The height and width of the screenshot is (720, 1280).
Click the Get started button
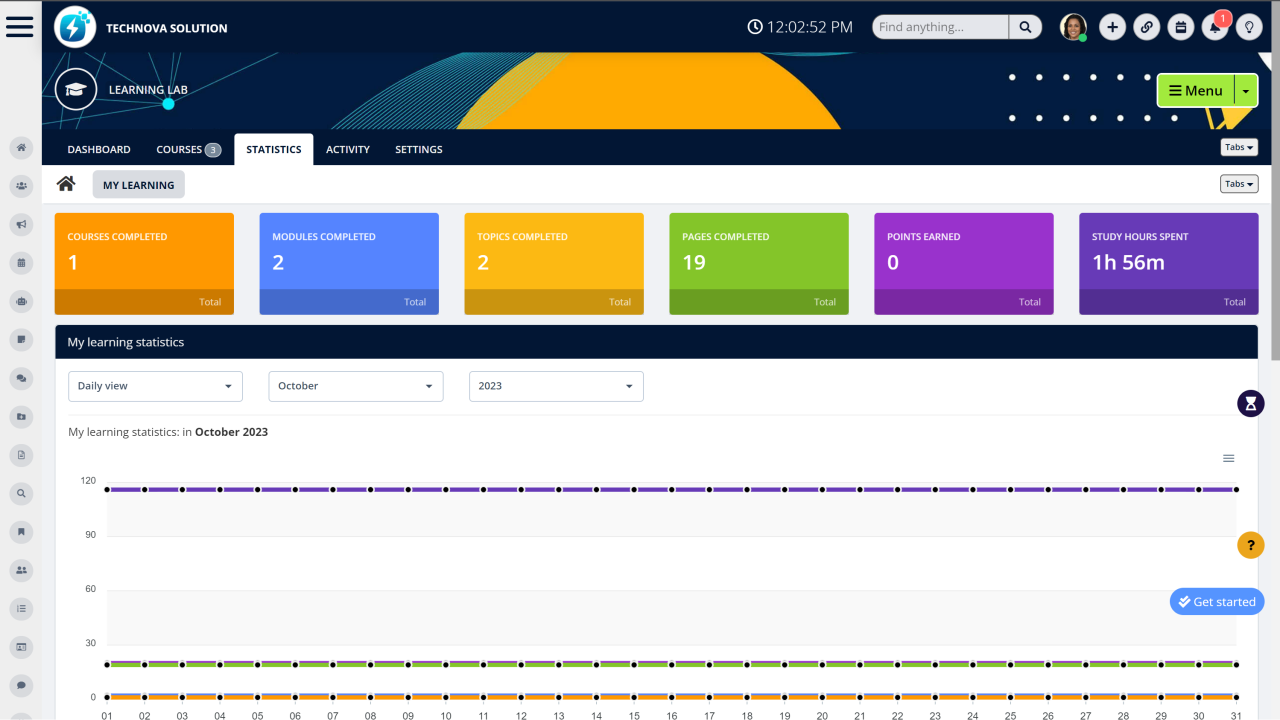pos(1217,601)
